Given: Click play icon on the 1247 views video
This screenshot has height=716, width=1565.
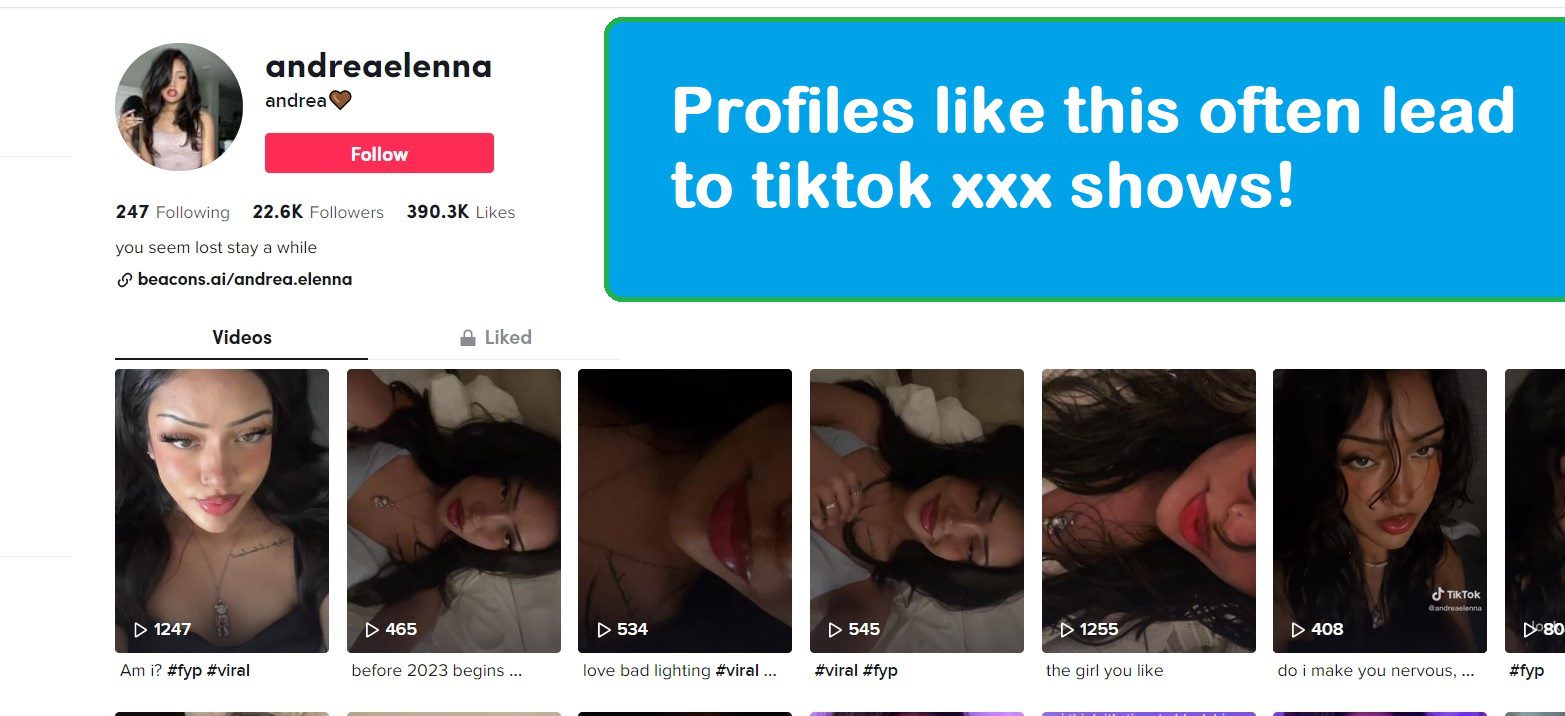Looking at the screenshot, I should [140, 630].
